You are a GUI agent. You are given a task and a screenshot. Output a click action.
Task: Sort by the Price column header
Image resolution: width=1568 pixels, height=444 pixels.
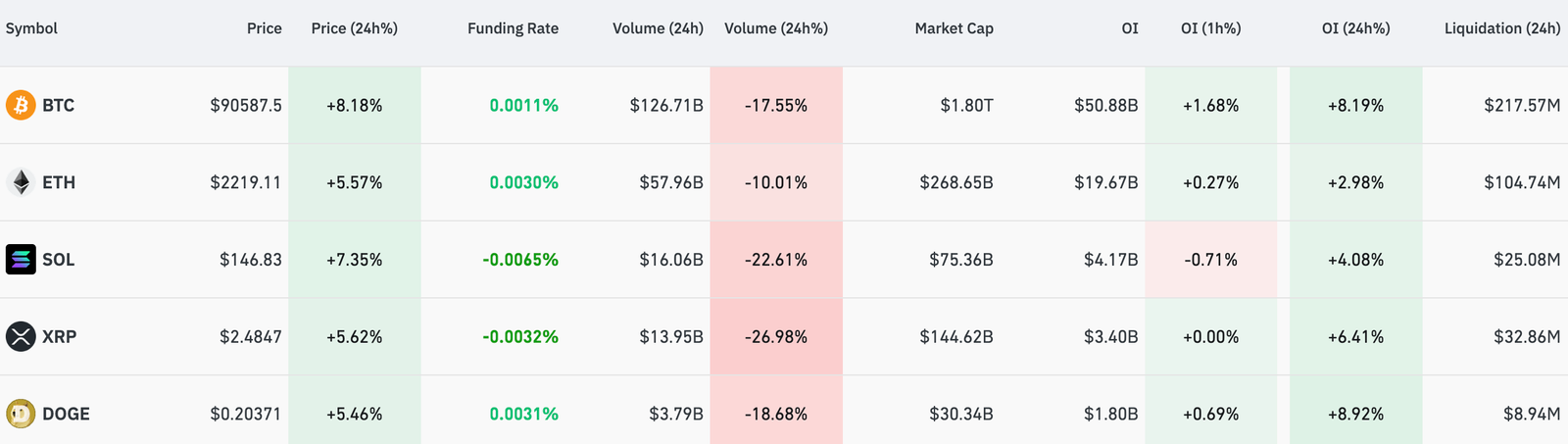[x=264, y=28]
